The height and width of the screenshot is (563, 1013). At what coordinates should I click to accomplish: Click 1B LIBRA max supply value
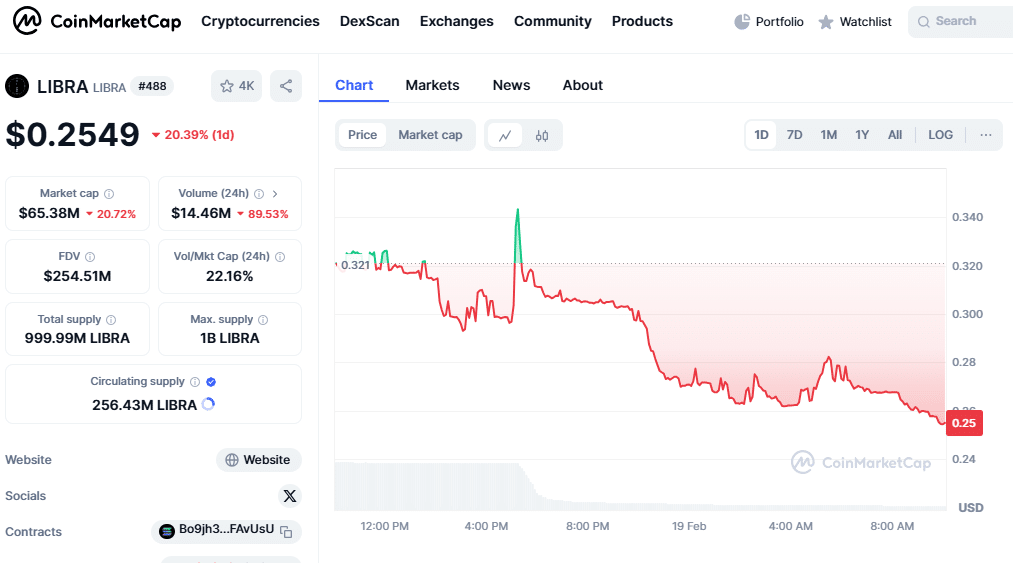pyautogui.click(x=229, y=338)
